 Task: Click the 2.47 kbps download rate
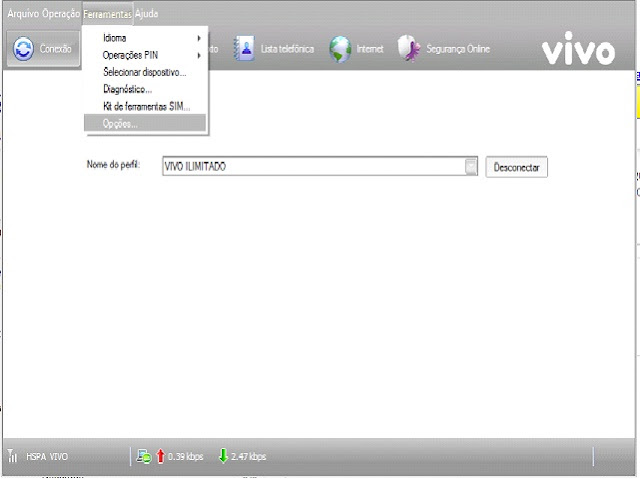point(249,457)
